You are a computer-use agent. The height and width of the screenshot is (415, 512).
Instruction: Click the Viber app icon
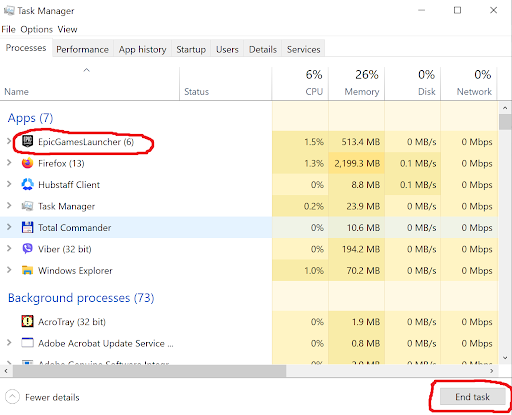tap(27, 249)
